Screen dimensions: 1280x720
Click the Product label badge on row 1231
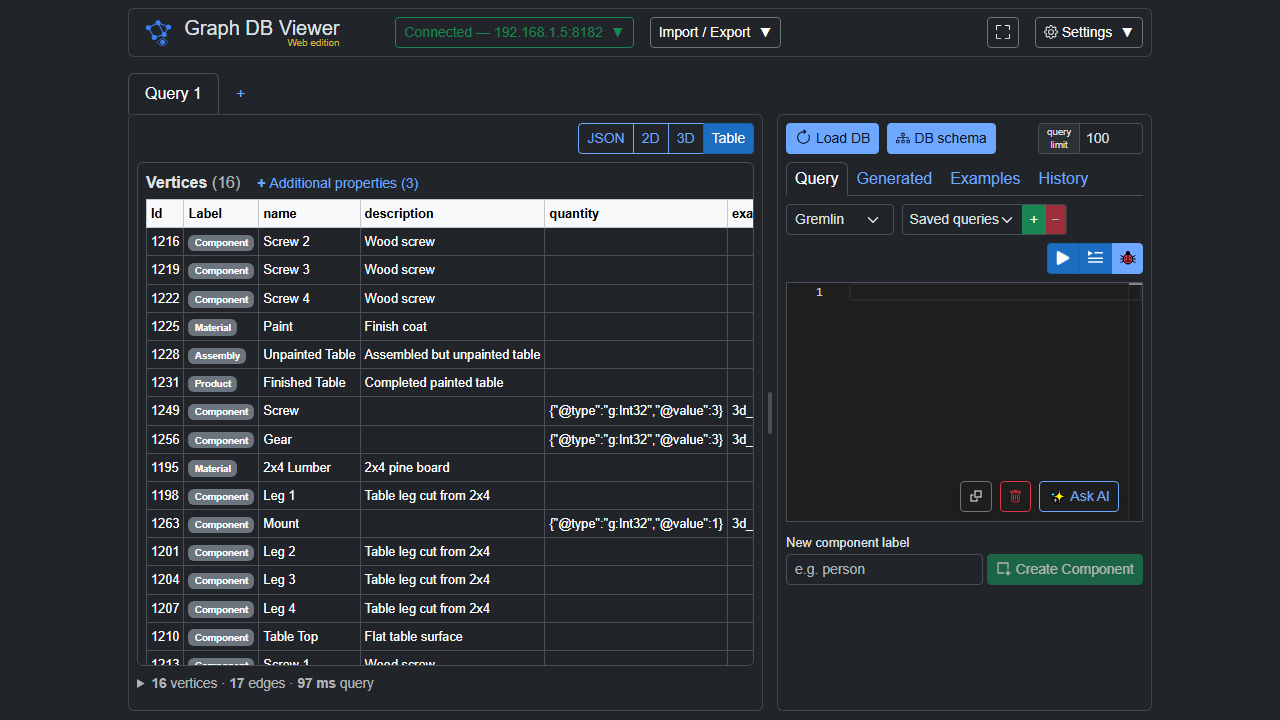(213, 383)
